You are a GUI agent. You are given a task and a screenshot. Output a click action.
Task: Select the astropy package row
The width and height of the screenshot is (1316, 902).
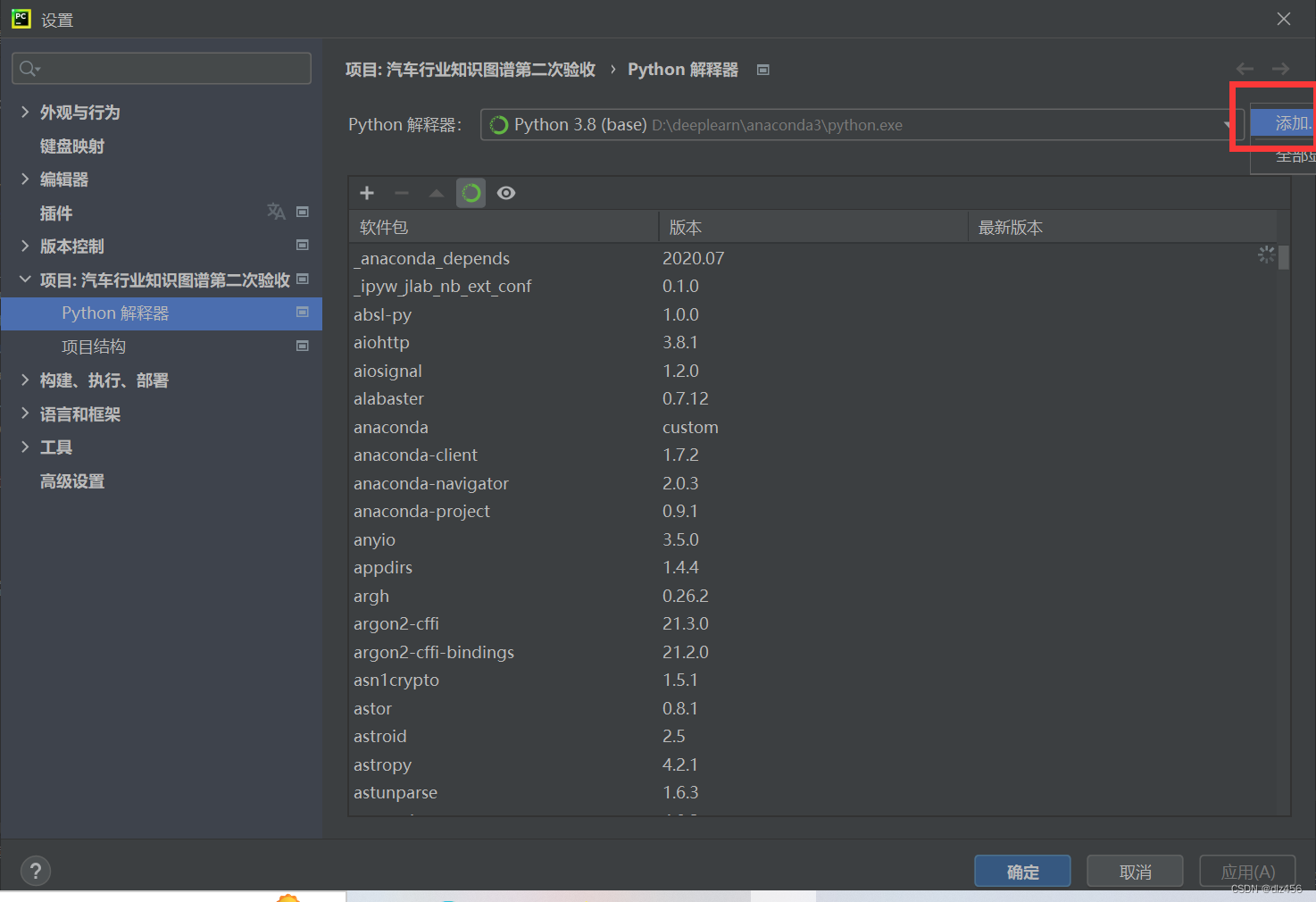[813, 764]
